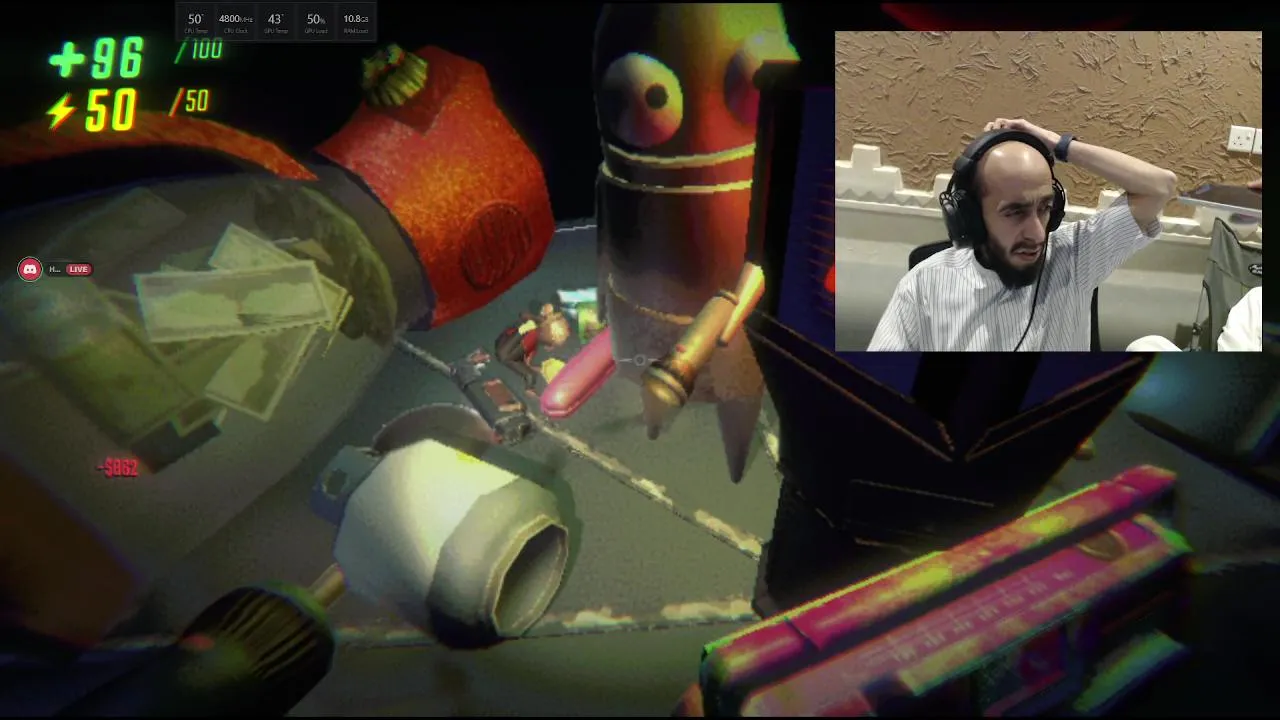Click the webcam feed overlay
The image size is (1280, 720).
click(1048, 191)
